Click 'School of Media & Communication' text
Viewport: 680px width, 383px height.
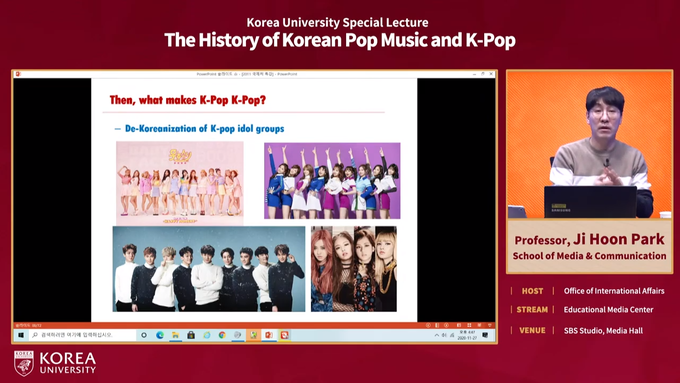[x=589, y=256]
